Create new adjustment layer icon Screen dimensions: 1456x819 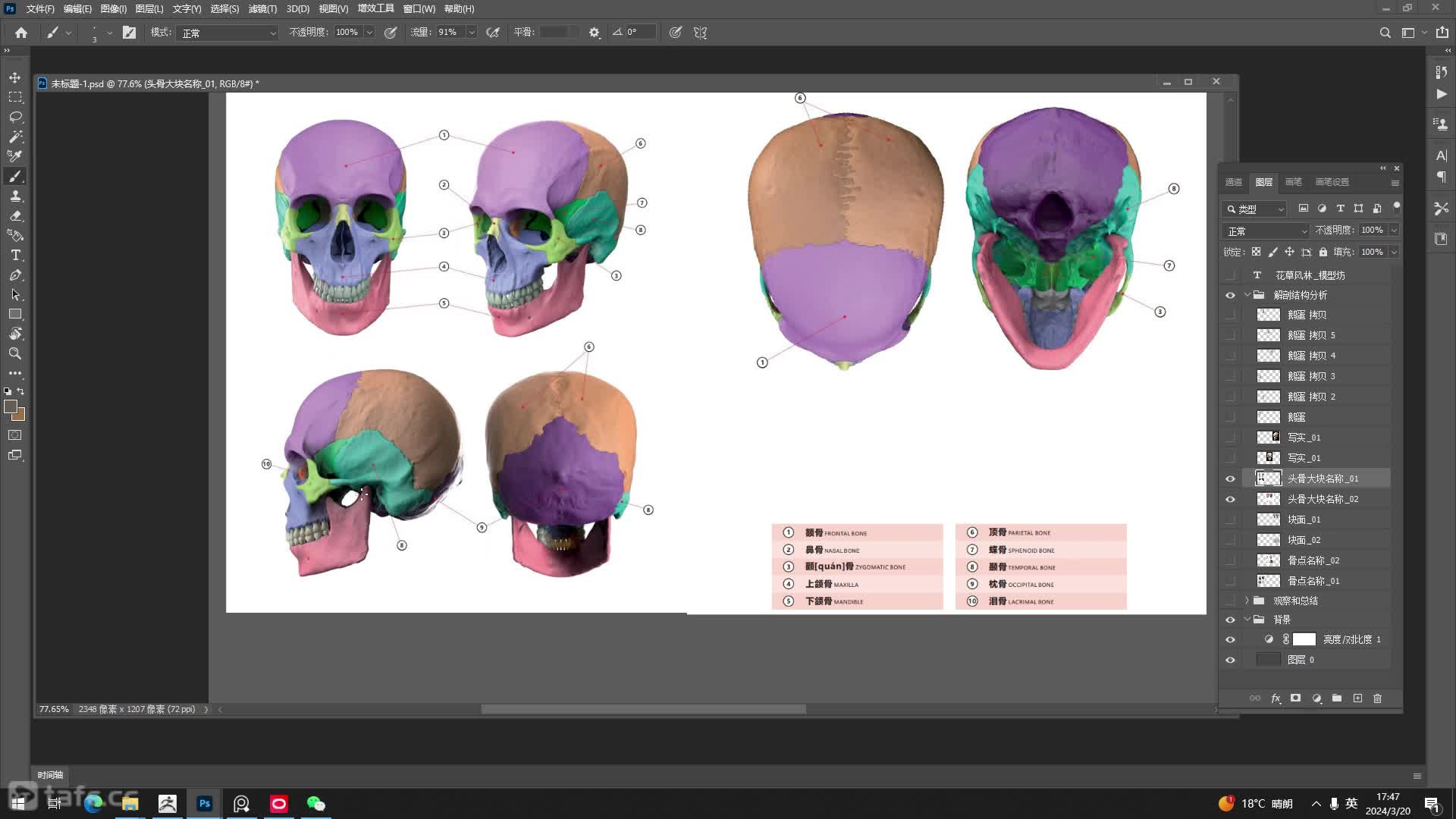click(1316, 698)
